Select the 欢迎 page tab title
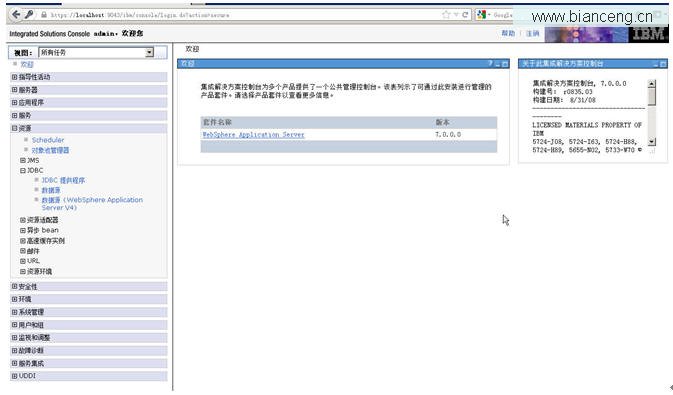Image resolution: width=673 pixels, height=395 pixels. [x=192, y=49]
